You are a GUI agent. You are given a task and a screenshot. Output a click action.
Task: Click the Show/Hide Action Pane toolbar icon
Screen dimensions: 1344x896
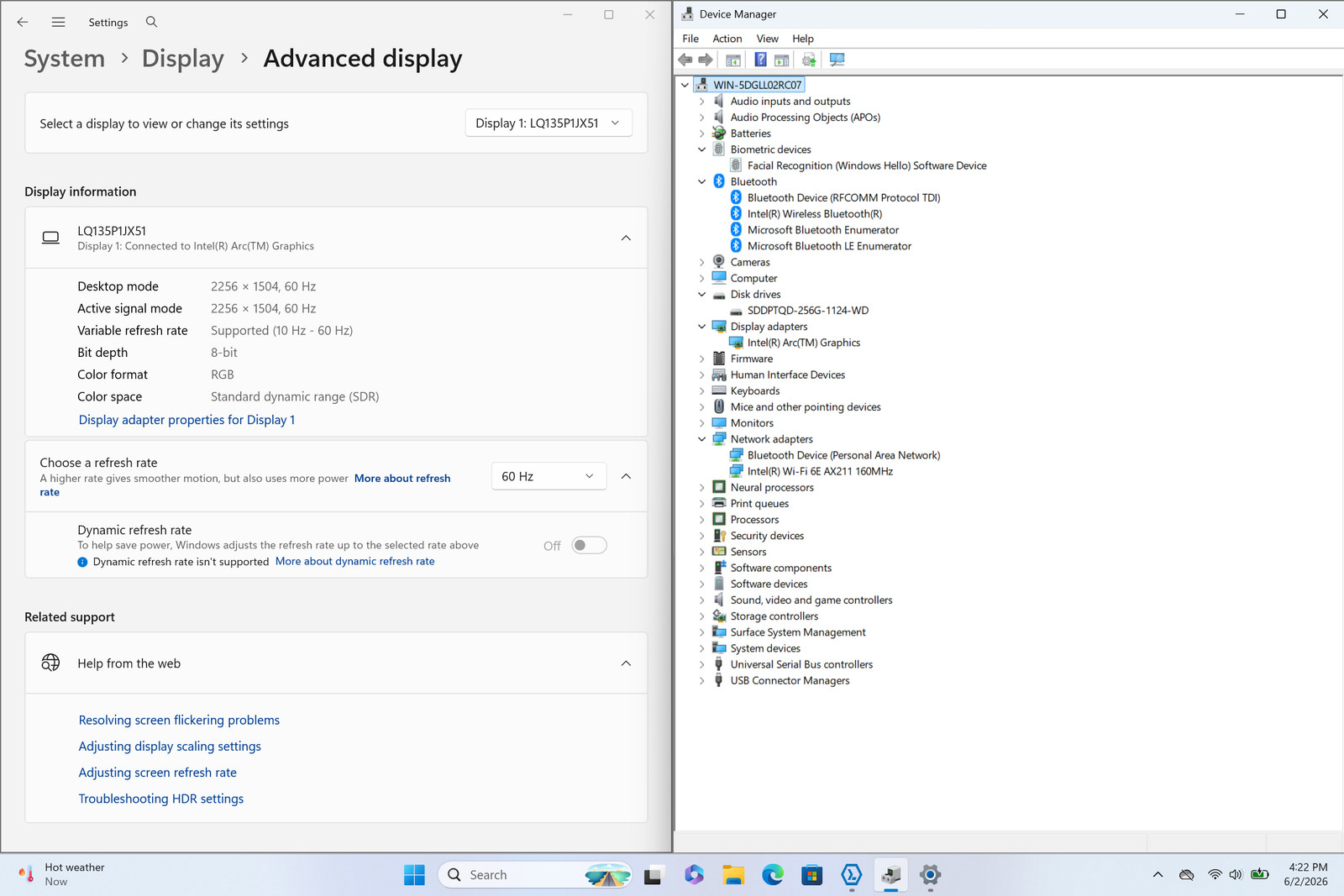coord(782,60)
